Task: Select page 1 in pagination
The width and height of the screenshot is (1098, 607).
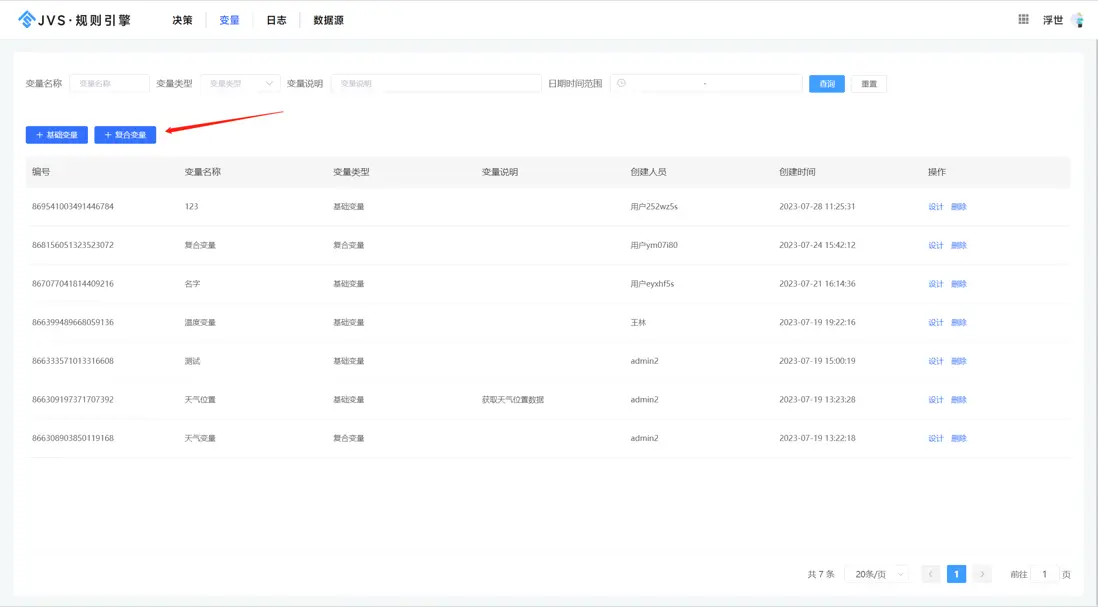Action: (956, 574)
